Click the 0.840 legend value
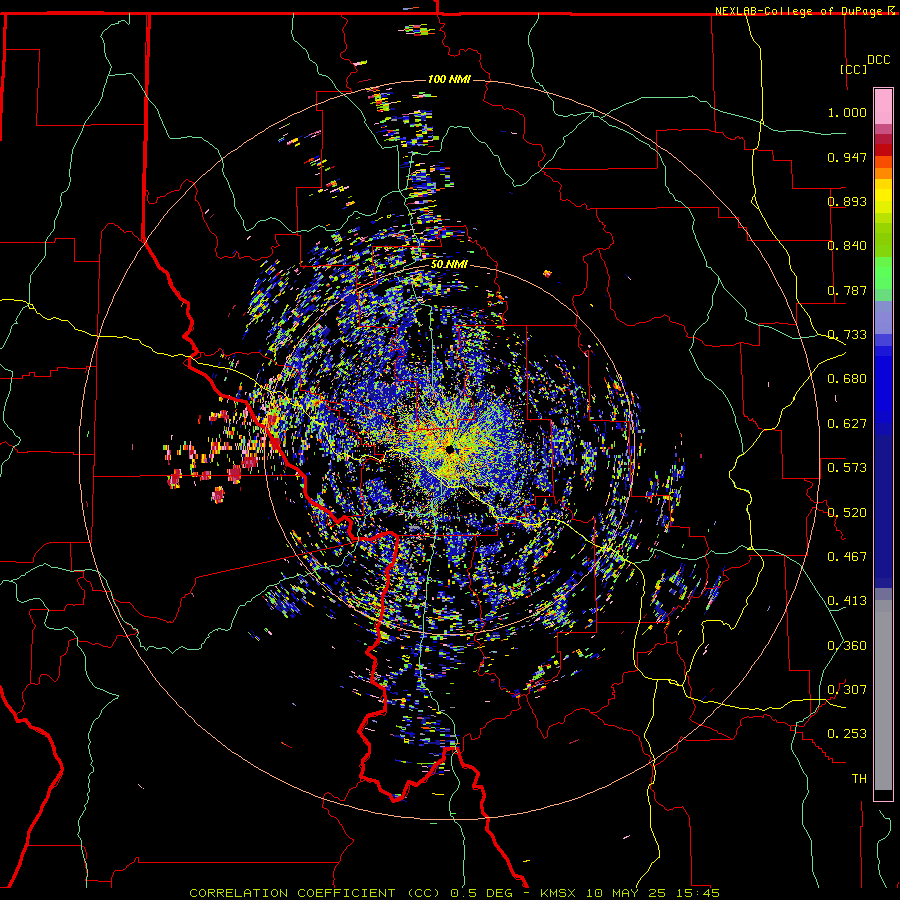The height and width of the screenshot is (900, 900). pos(847,246)
